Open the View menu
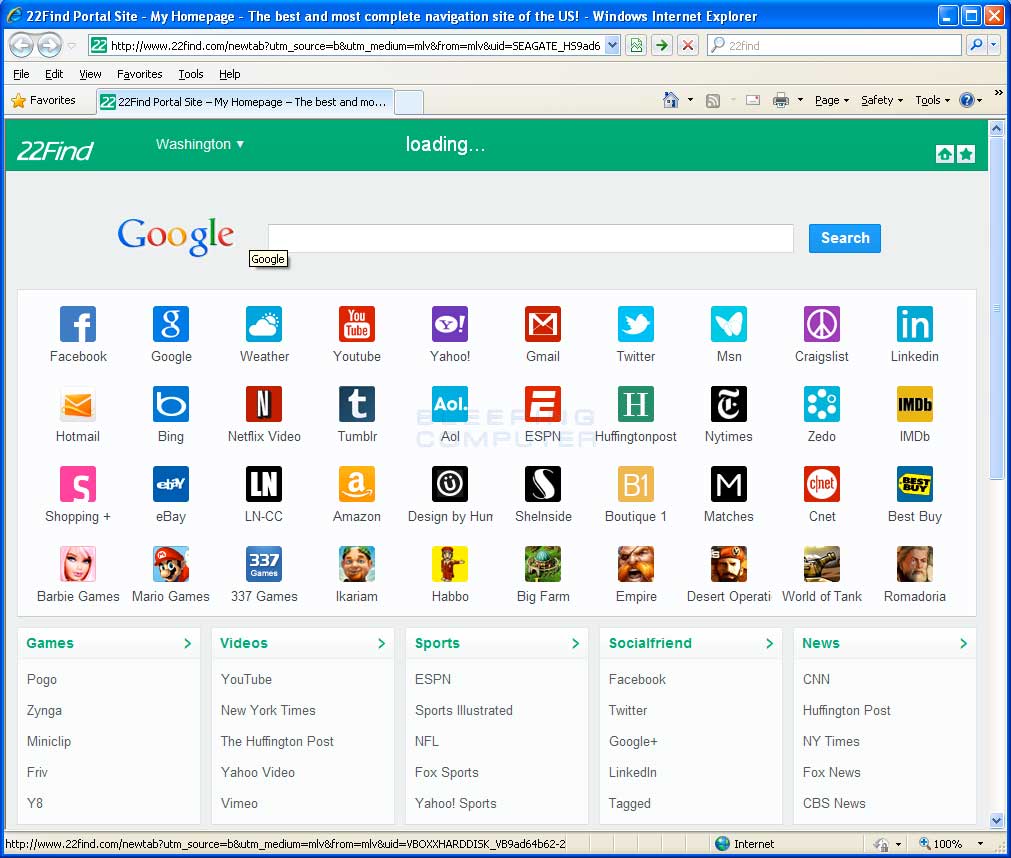This screenshot has width=1011, height=858. pyautogui.click(x=90, y=74)
